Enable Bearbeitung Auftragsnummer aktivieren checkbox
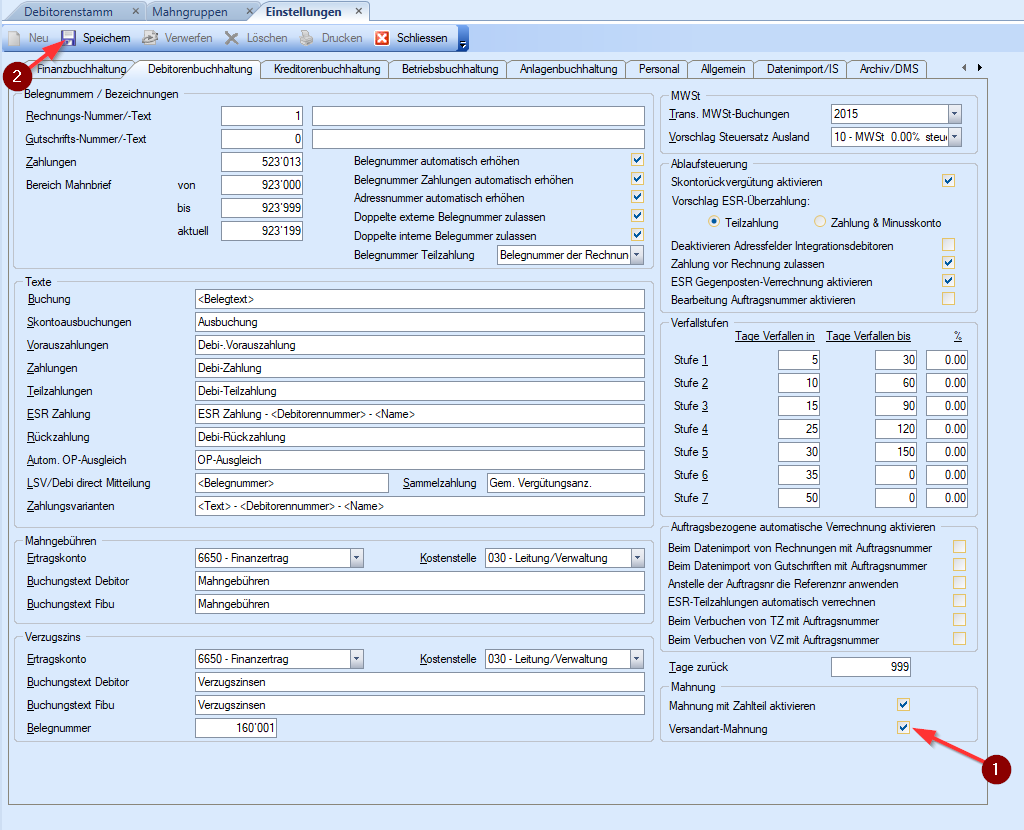 pos(948,299)
